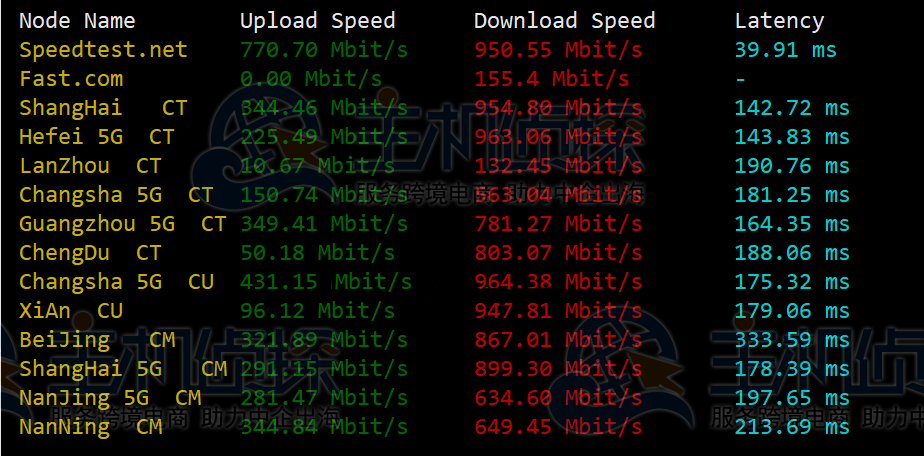Click Fast.com download speed 155.4 Mbit/s
Image resolution: width=924 pixels, height=456 pixels.
(x=552, y=79)
